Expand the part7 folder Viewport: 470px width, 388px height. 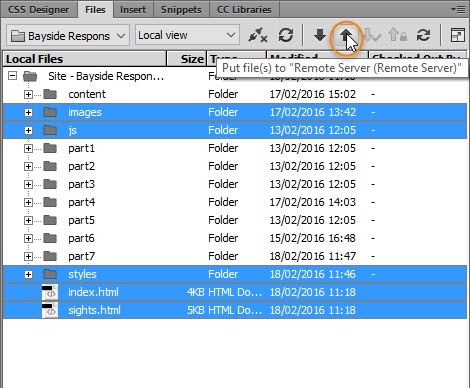pos(28,256)
